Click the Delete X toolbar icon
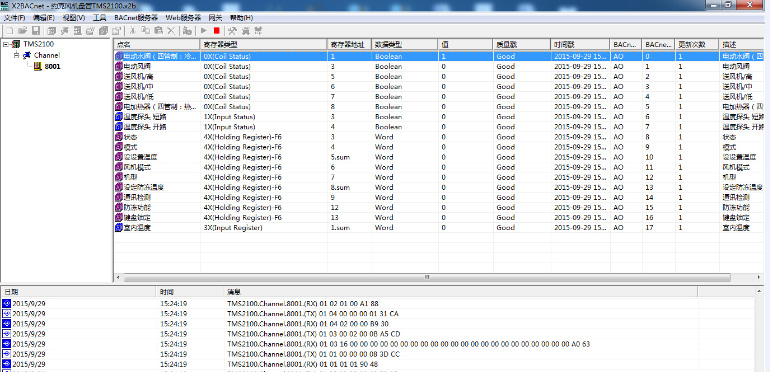 171,31
